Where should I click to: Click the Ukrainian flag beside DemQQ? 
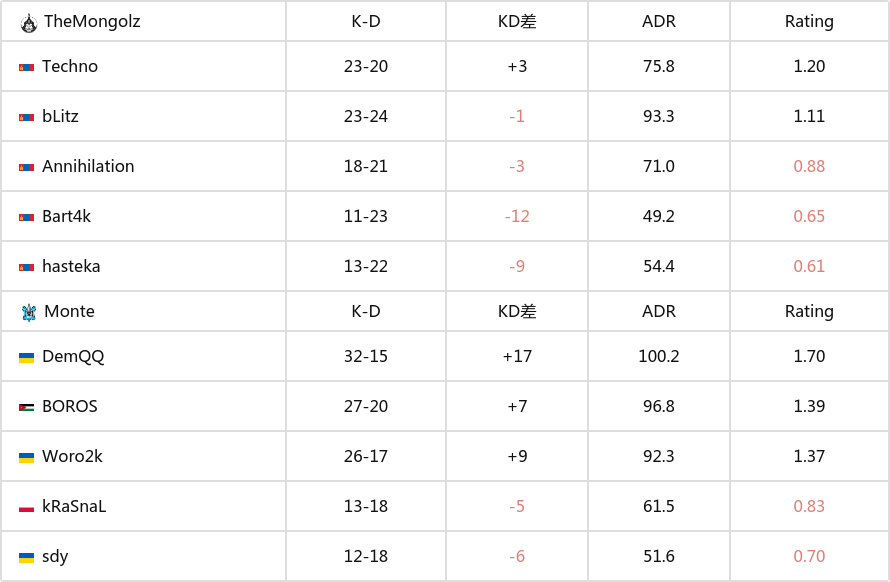coord(26,357)
